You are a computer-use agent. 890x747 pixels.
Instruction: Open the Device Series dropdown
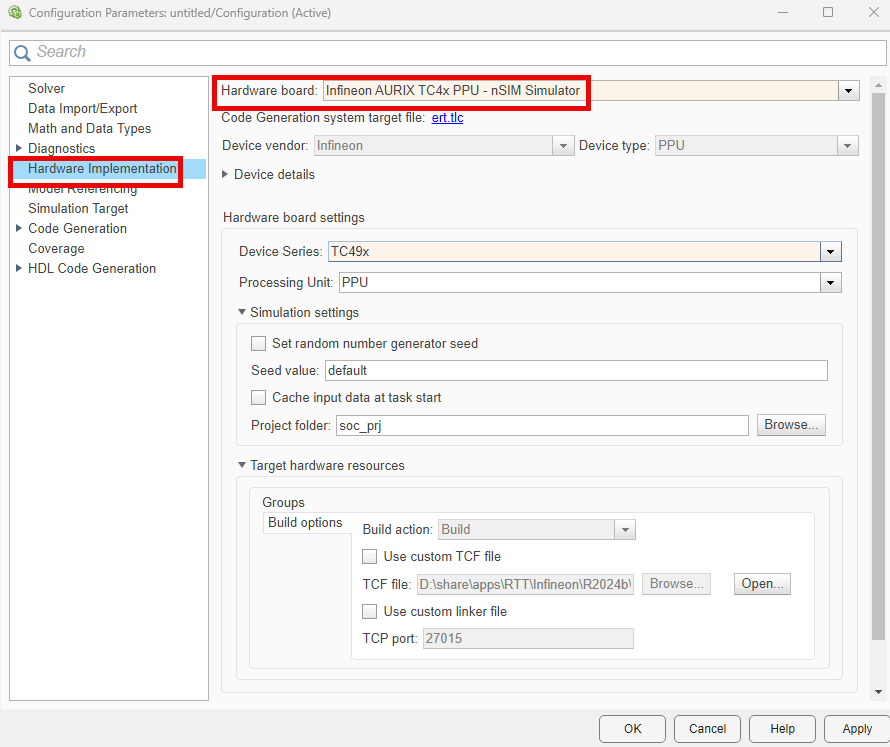(830, 252)
